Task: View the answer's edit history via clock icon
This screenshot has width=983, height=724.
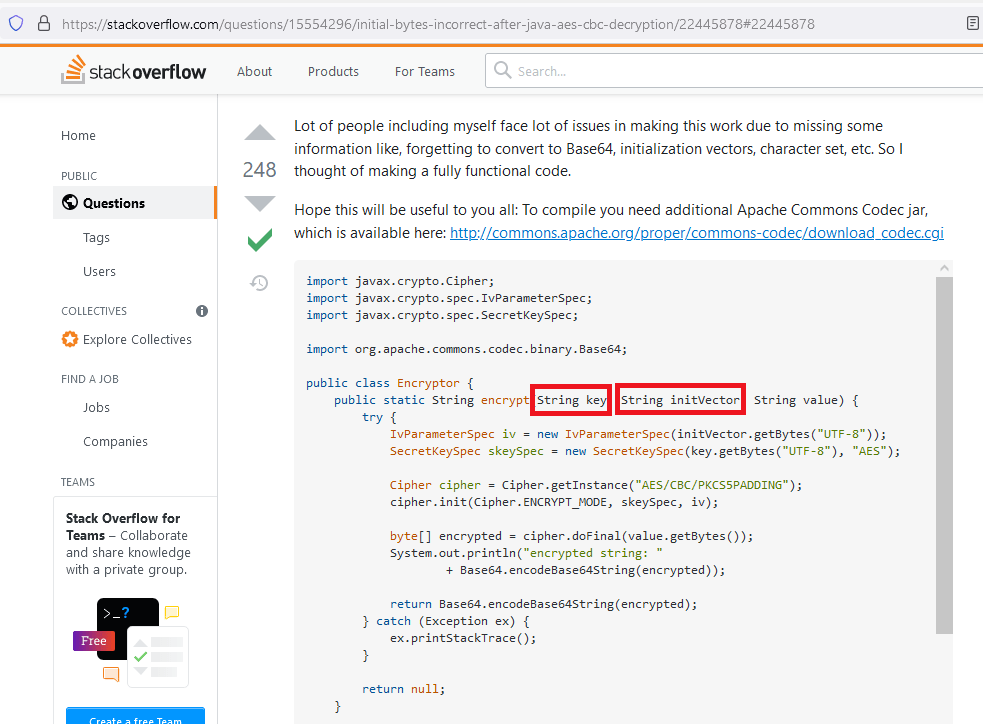Action: tap(259, 283)
